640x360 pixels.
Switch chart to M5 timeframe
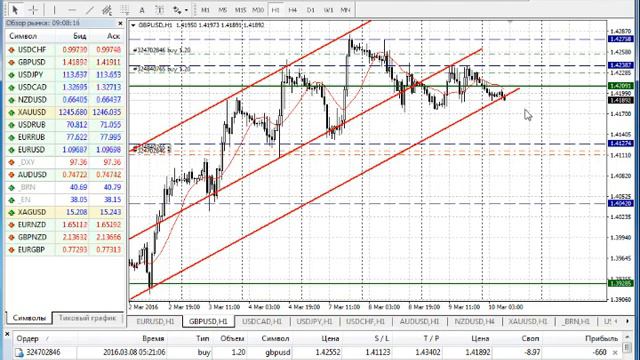pos(223,9)
